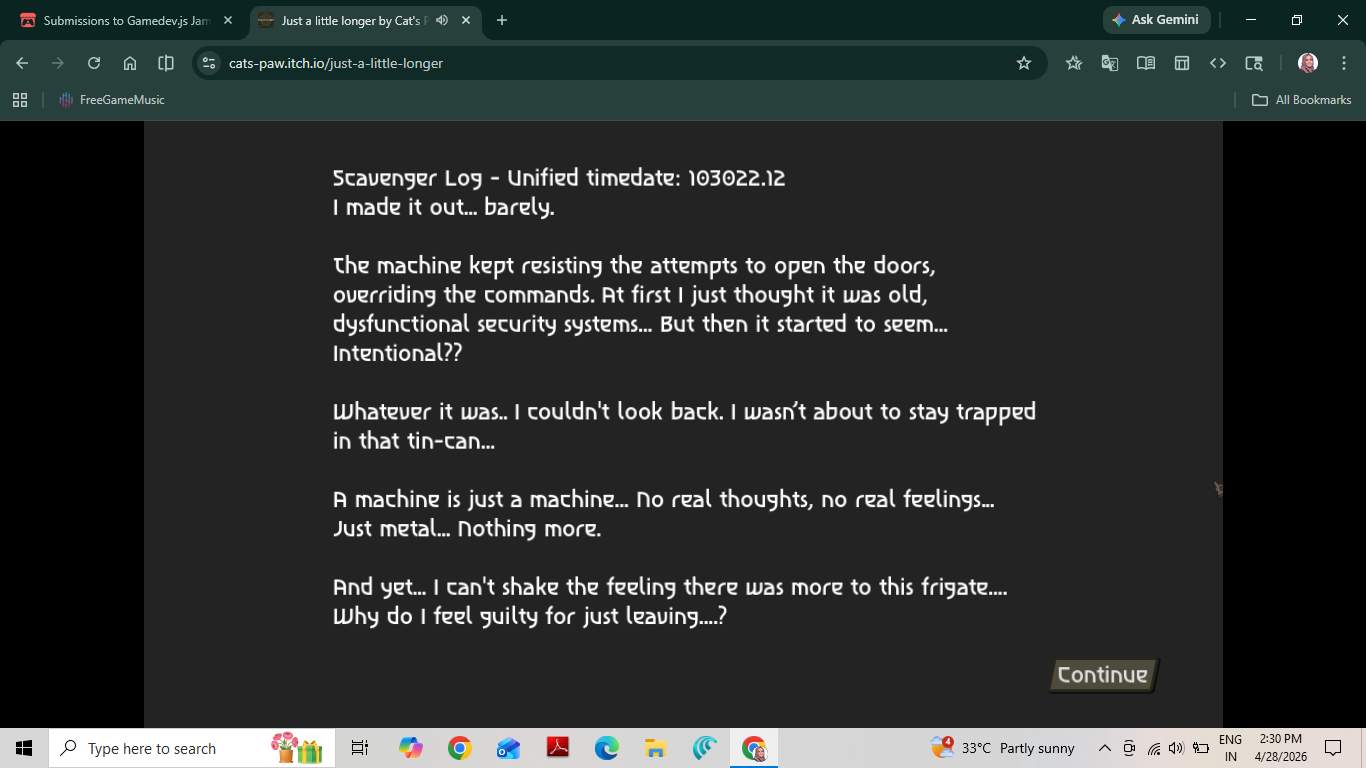Open the FreeGameMusic bookmark
Screen dimensions: 1366x768
point(111,100)
